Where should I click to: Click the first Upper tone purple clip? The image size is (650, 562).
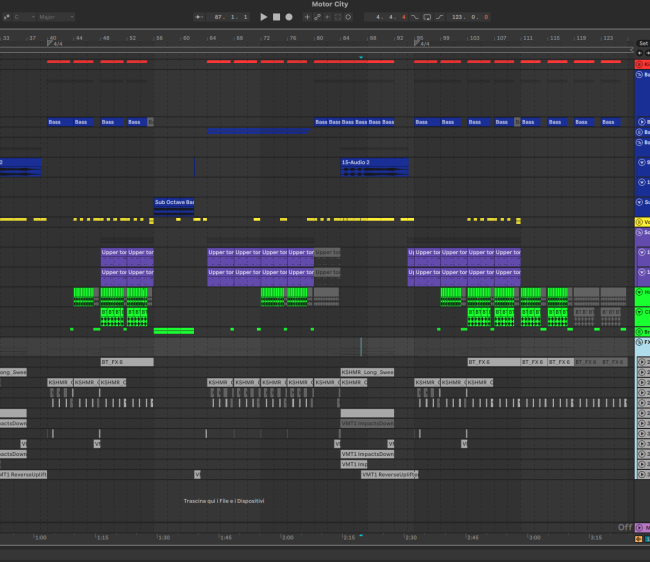(113, 252)
